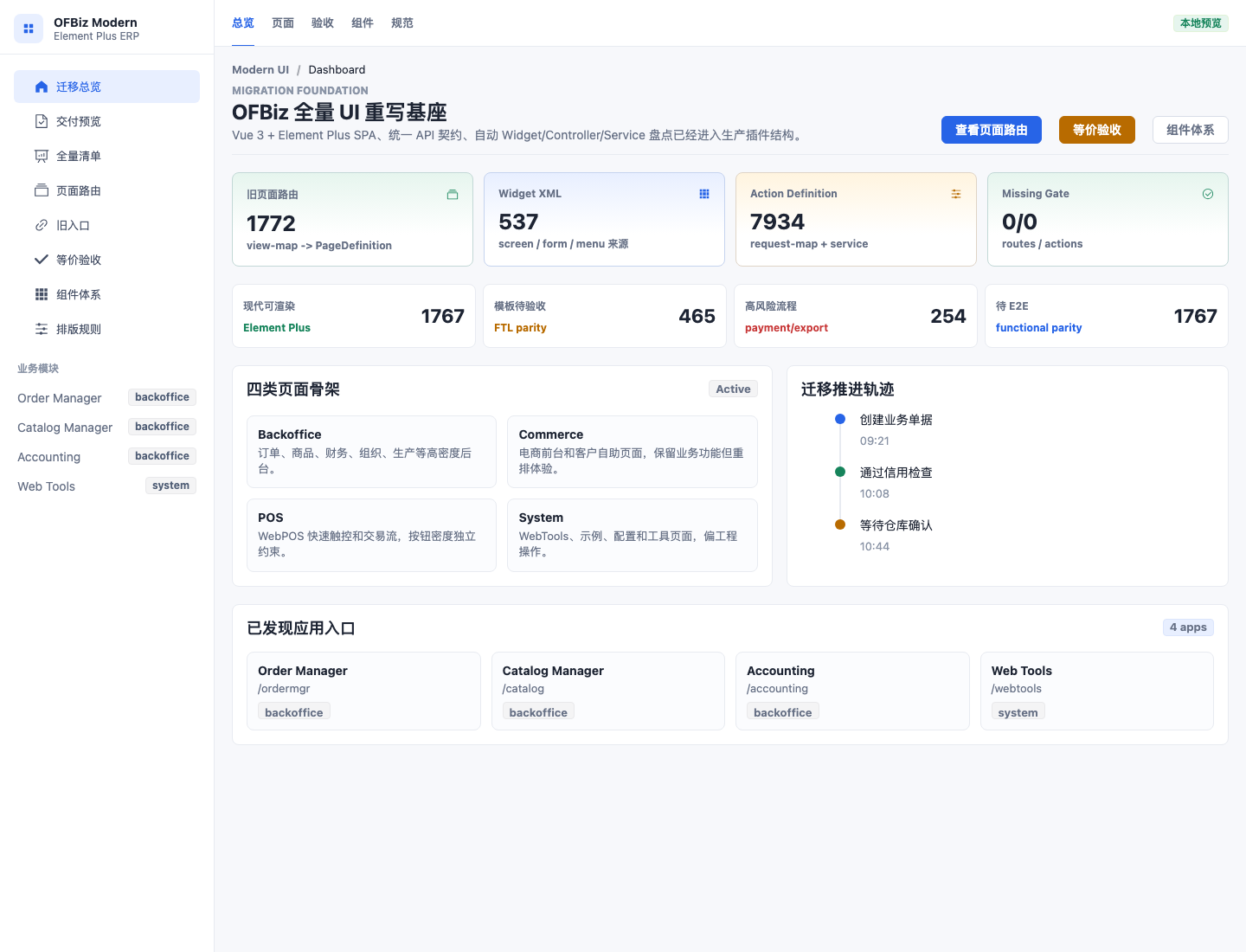The width and height of the screenshot is (1246, 952).
Task: Click the sliders icon beside 排版规则
Action: pyautogui.click(x=41, y=329)
